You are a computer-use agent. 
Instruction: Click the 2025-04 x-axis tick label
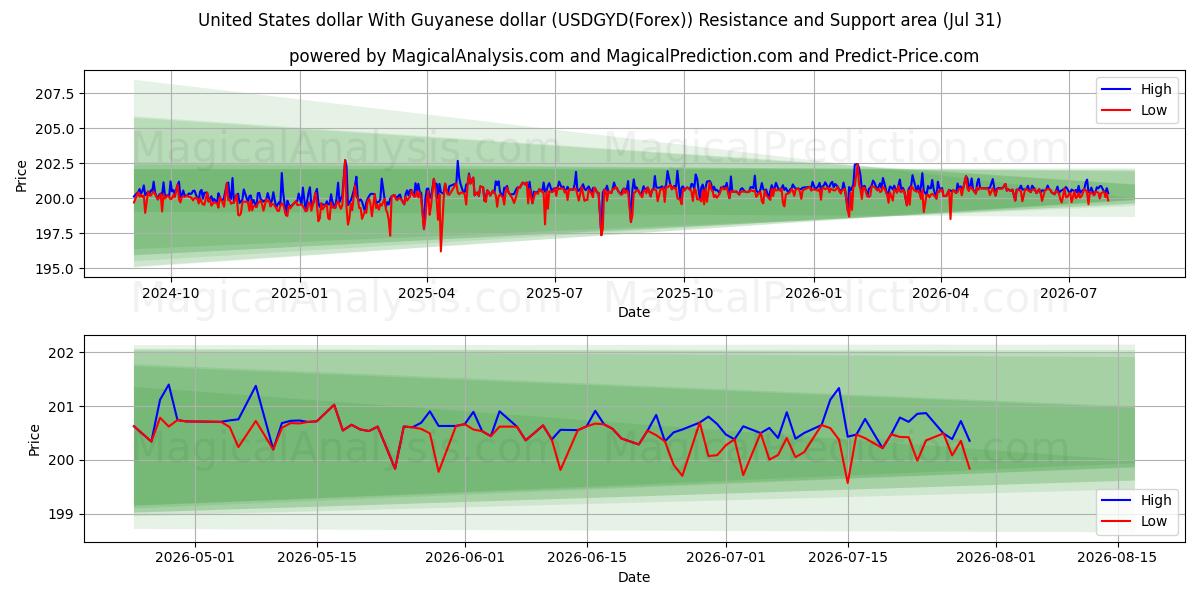(x=427, y=294)
